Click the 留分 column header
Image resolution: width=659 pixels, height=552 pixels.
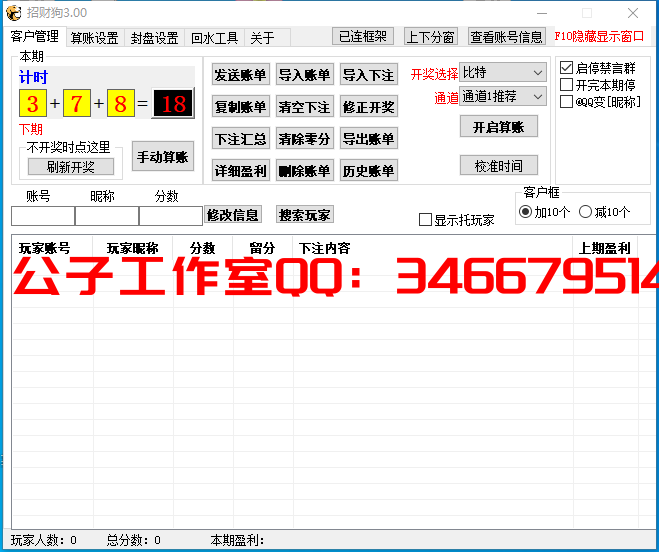click(x=263, y=248)
